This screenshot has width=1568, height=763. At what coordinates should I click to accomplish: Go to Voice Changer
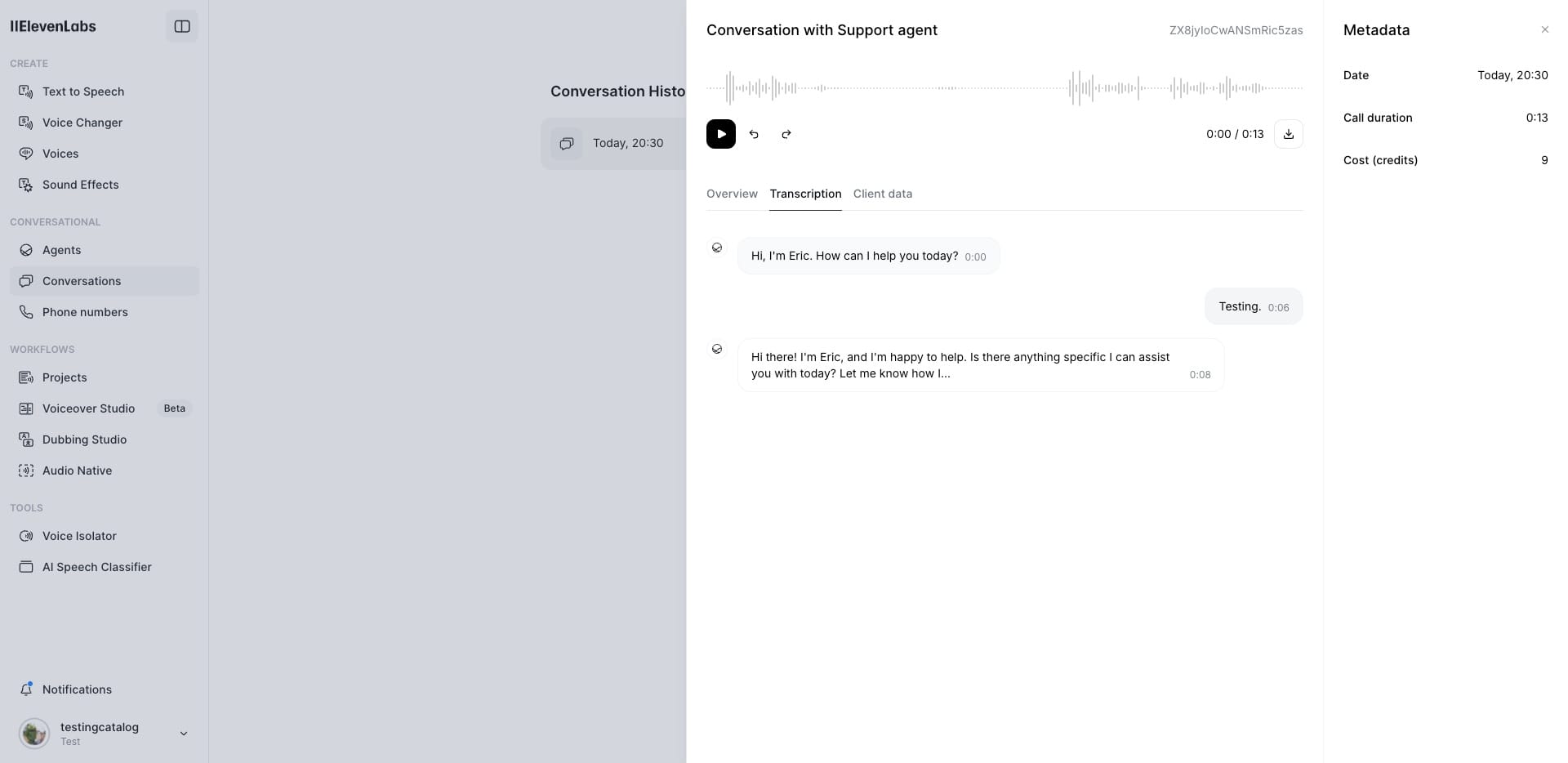coord(105,123)
